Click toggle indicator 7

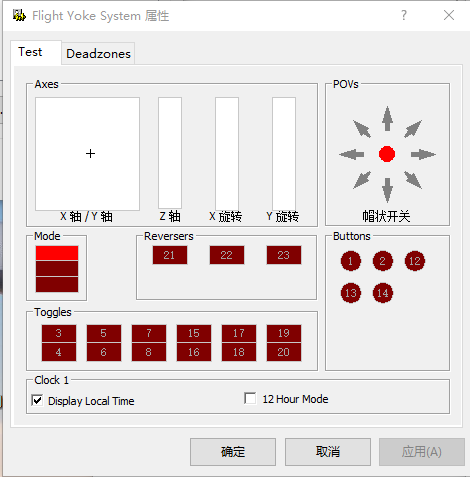(x=149, y=333)
